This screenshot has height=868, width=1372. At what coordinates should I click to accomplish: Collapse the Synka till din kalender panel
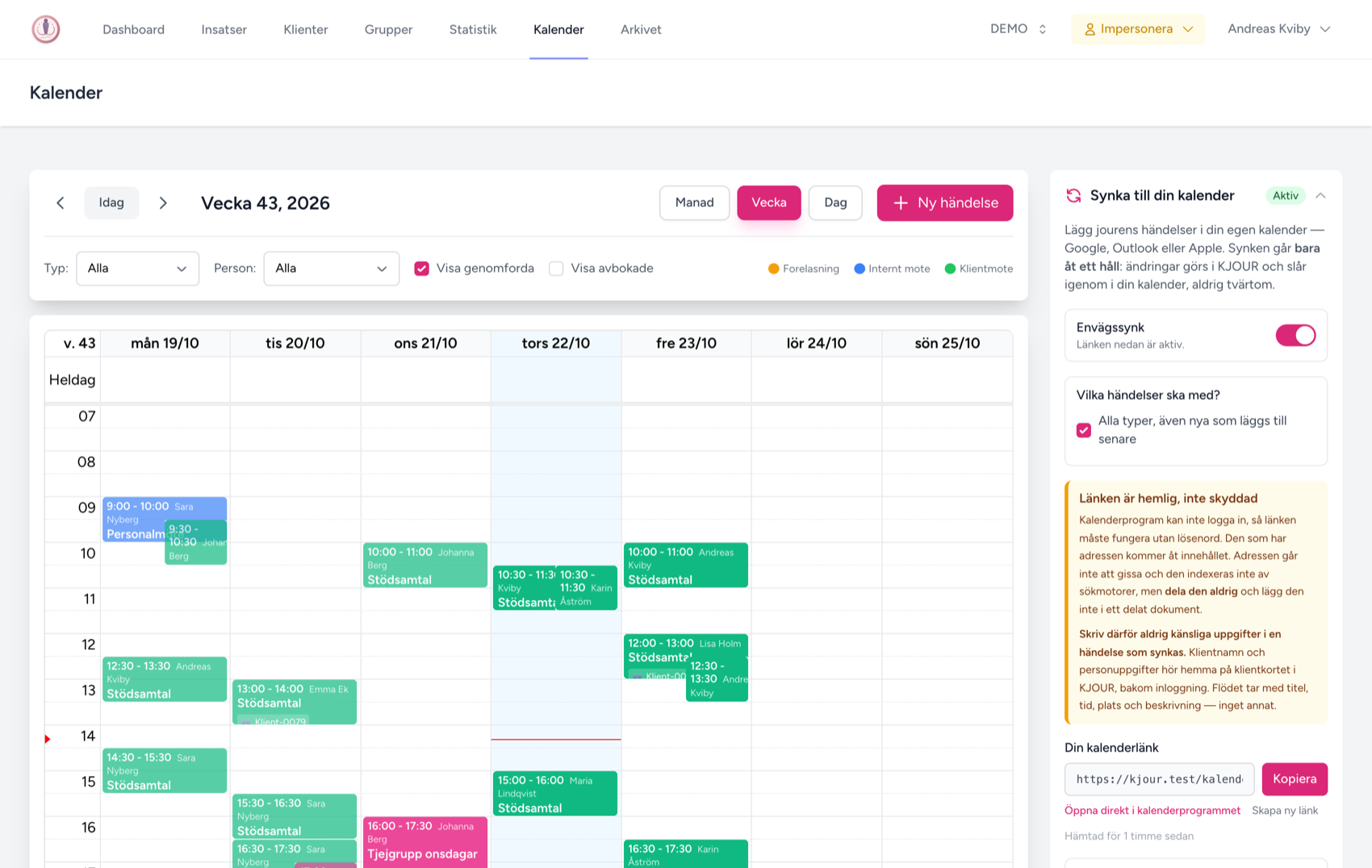[x=1320, y=195]
